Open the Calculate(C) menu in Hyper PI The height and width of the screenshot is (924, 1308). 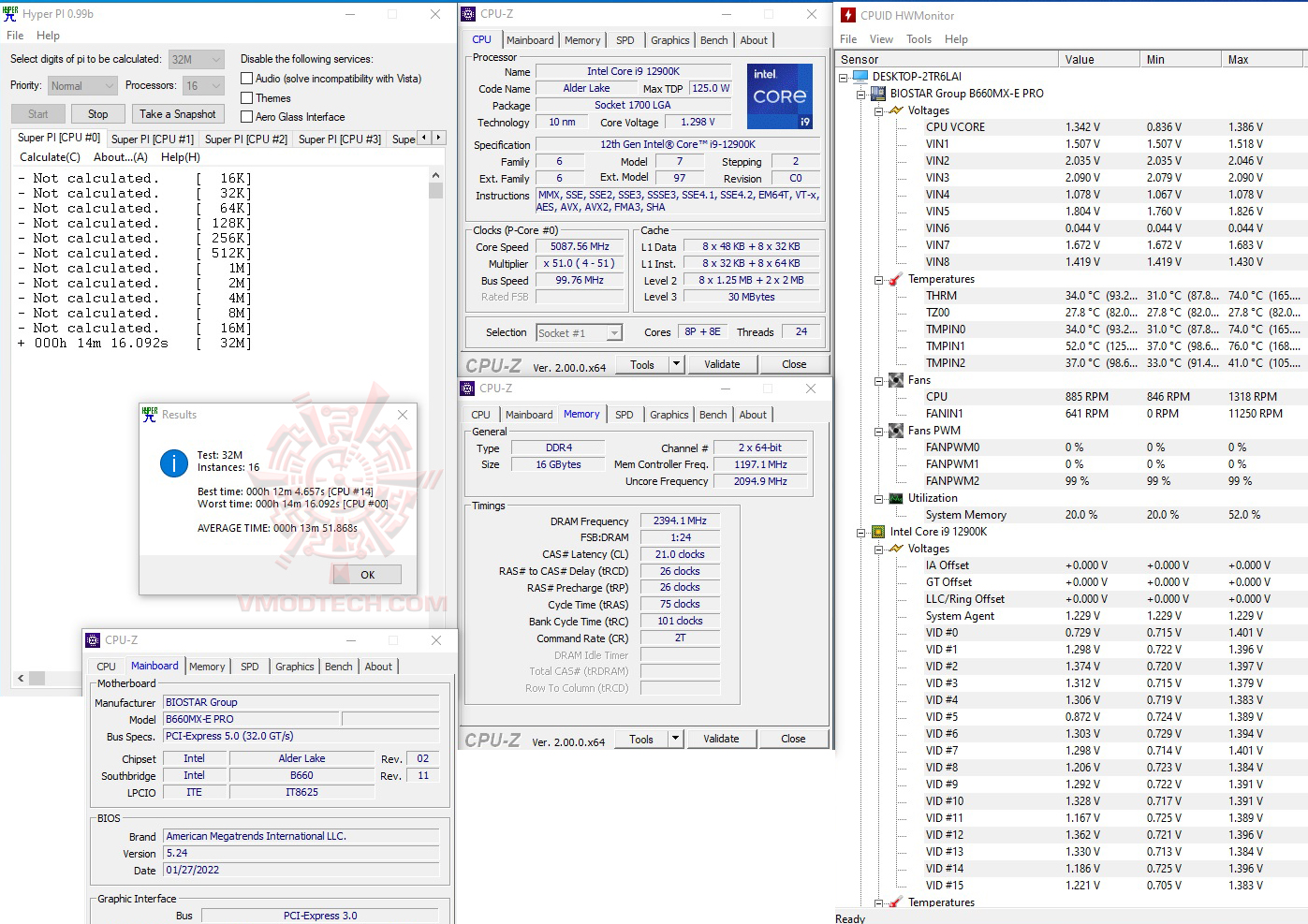point(51,157)
